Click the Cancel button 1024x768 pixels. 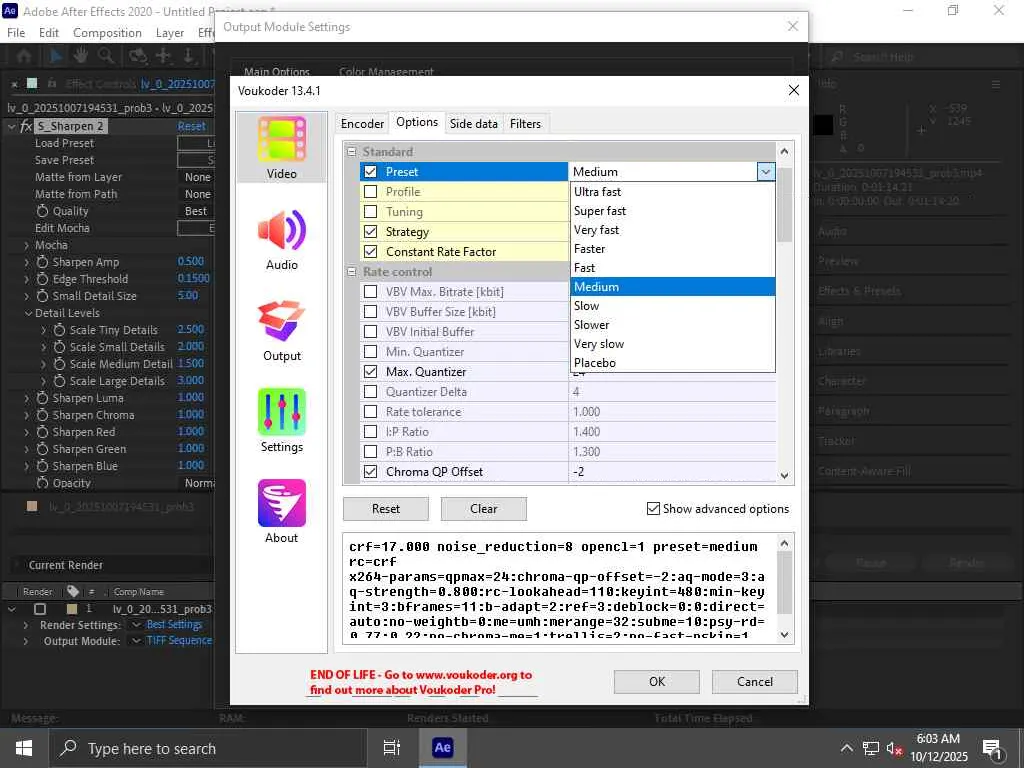point(755,682)
